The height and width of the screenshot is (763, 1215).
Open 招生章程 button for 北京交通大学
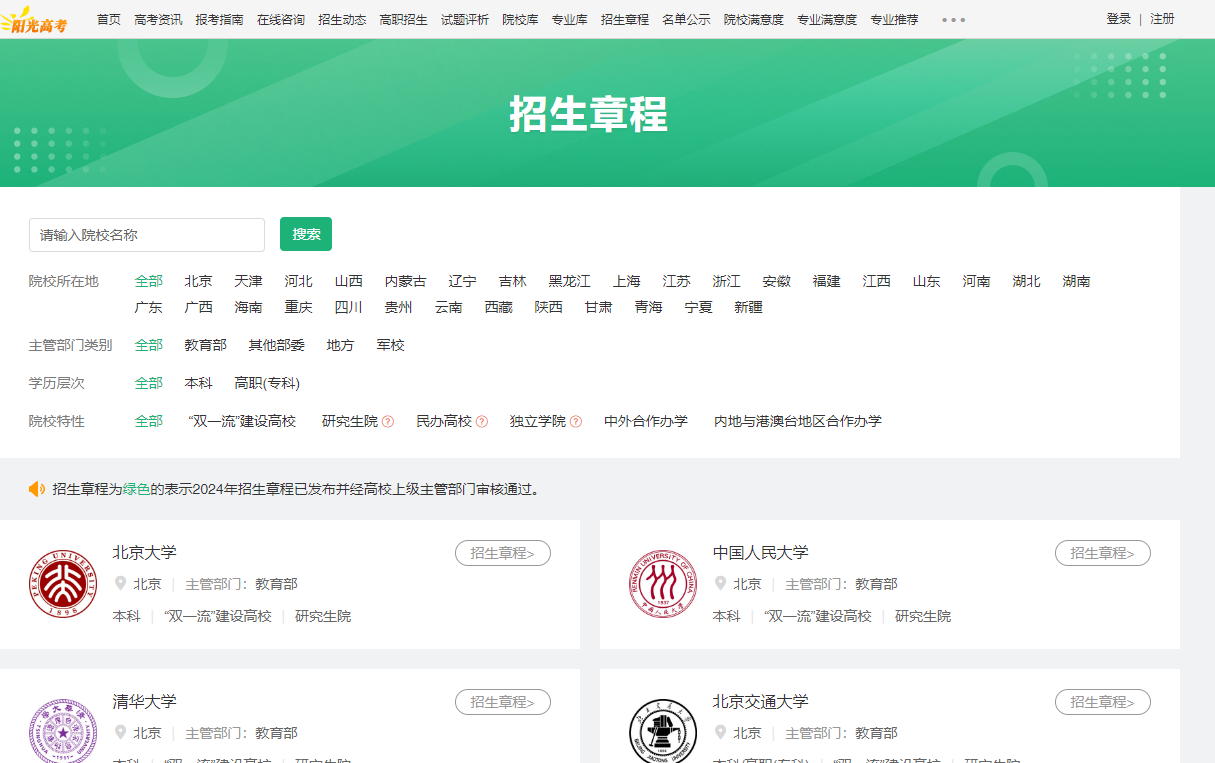click(x=1103, y=702)
